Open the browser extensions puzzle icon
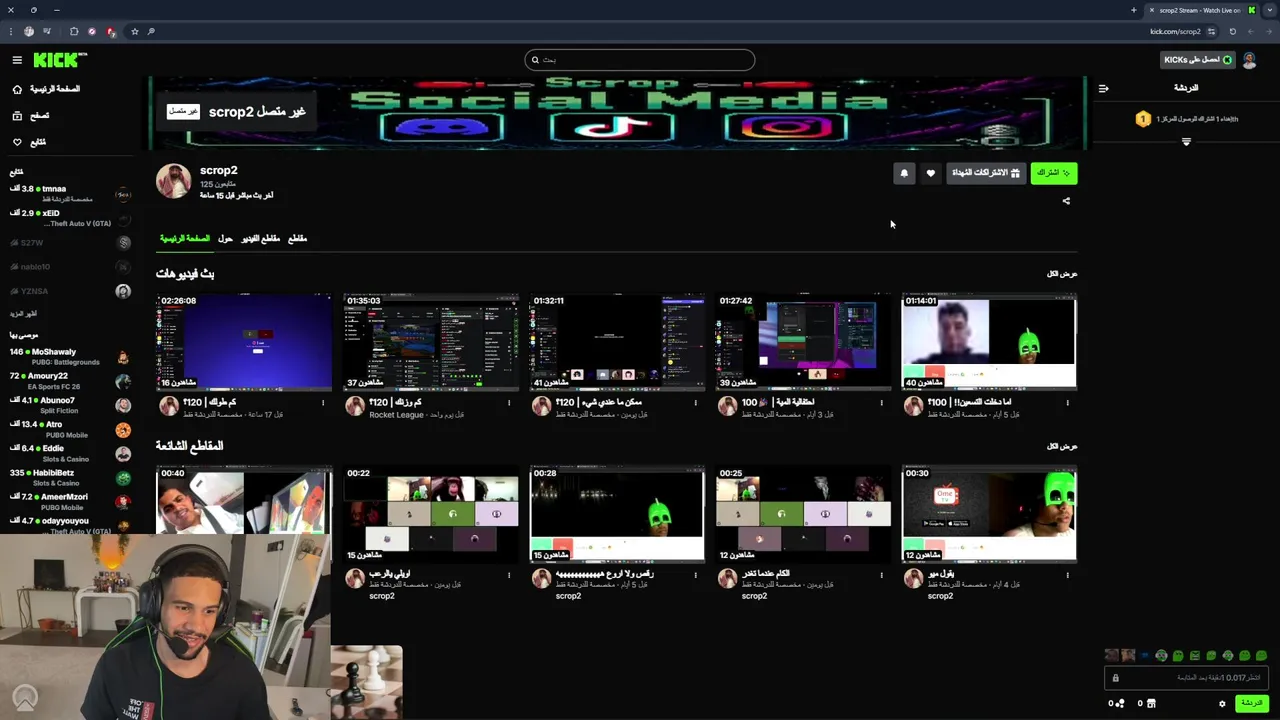Image resolution: width=1280 pixels, height=720 pixels. 74,31
